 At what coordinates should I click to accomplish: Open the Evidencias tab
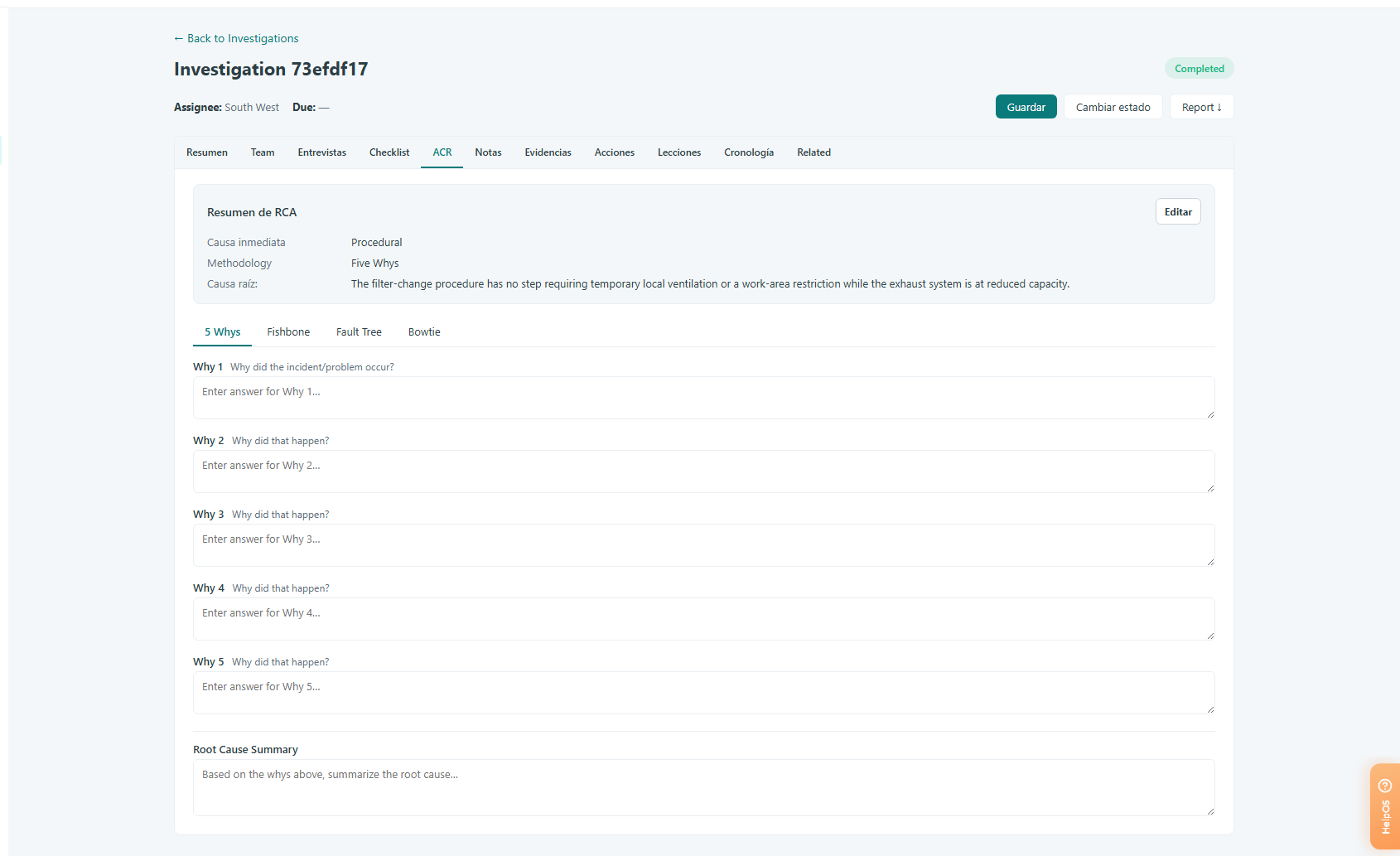pyautogui.click(x=548, y=152)
